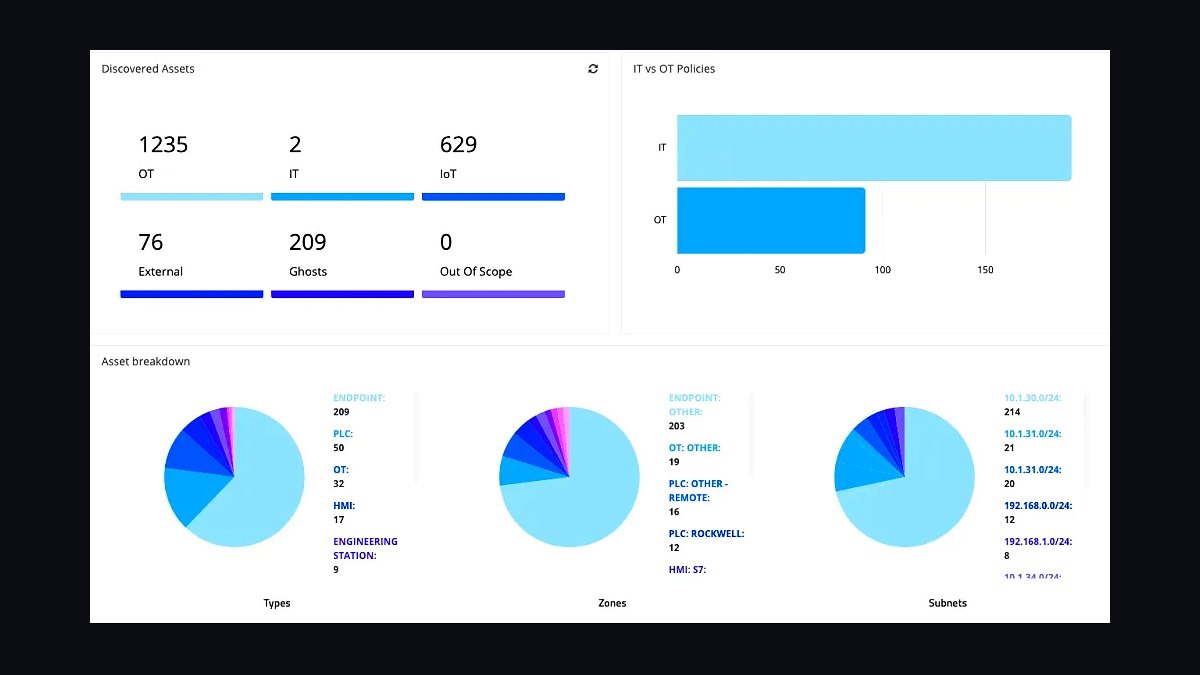Click the Types chart title
Viewport: 1200px width, 675px height.
click(277, 603)
